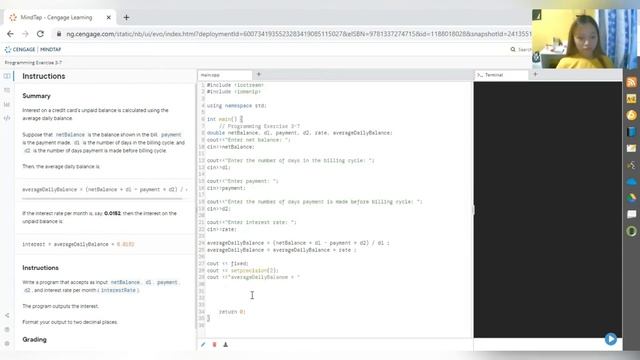
Task: Click the 'cin>>netBalance;' code line
Action: click(x=230, y=147)
